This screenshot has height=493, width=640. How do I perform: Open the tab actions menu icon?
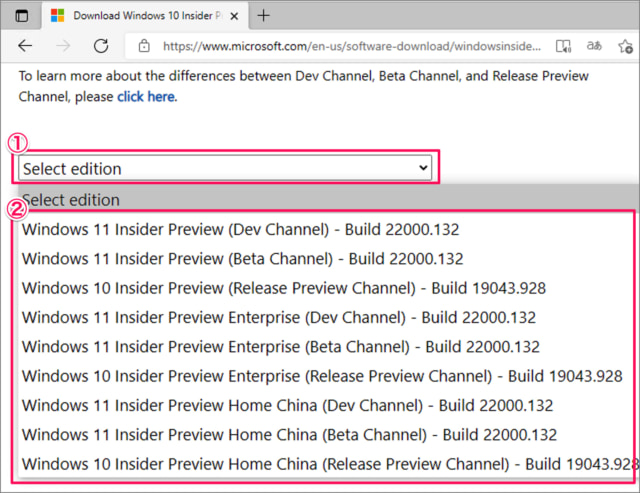[22, 16]
